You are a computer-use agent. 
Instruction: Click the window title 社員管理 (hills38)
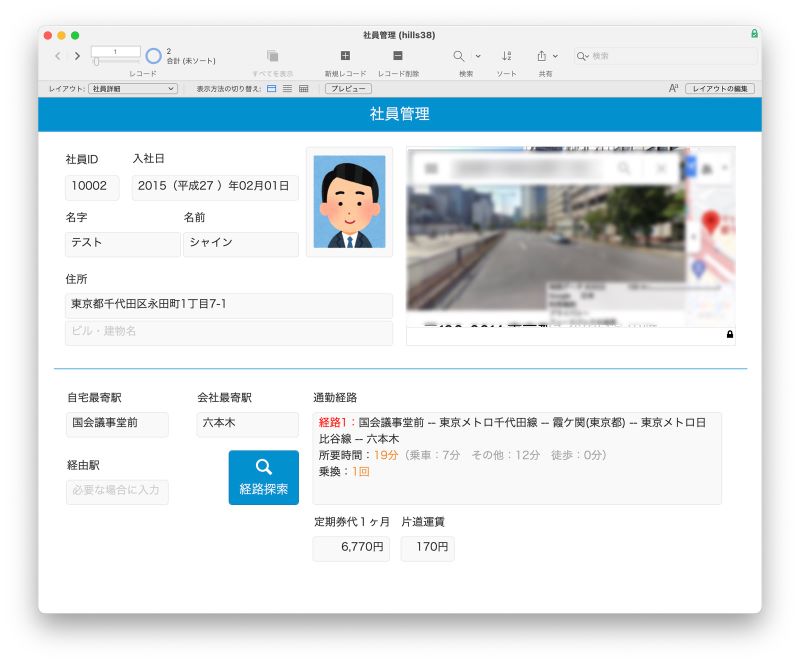click(399, 35)
